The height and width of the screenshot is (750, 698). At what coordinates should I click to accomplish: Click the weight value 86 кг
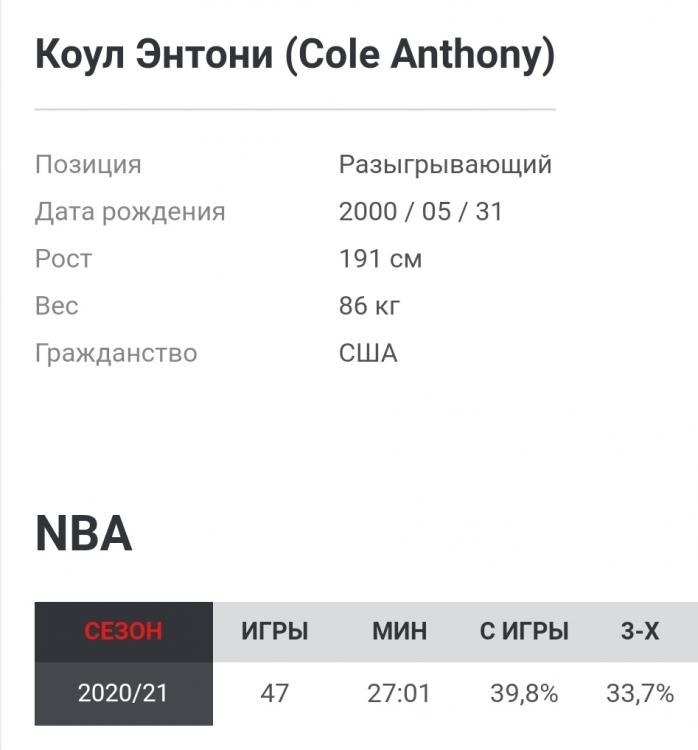369,306
